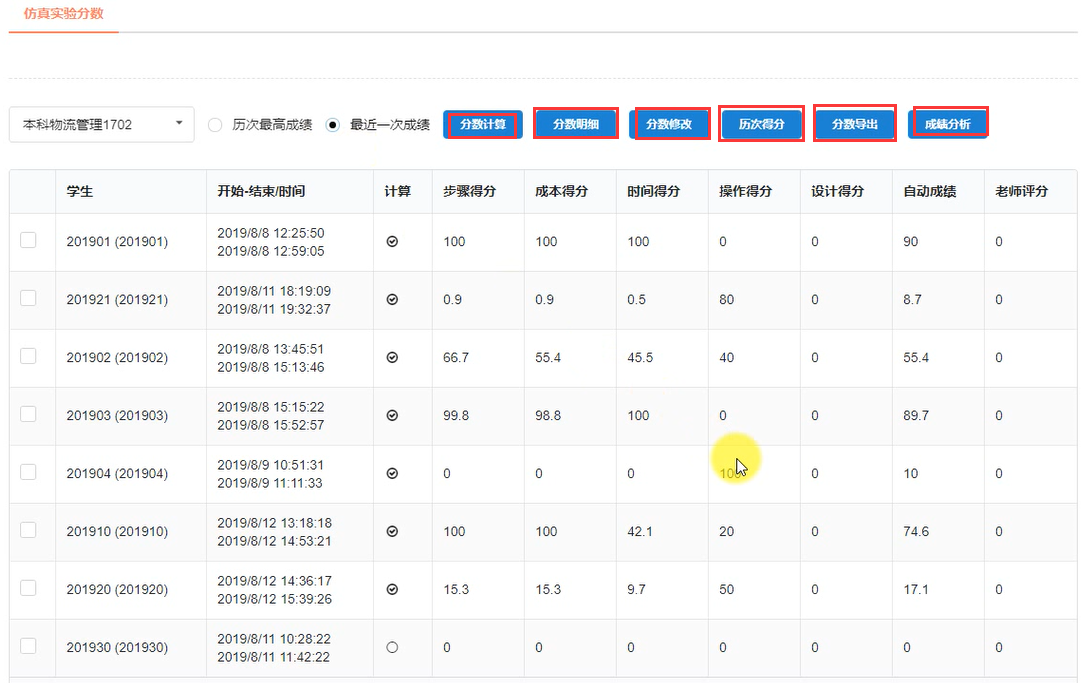The width and height of the screenshot is (1090, 683).
Task: Click the calculated check icon for student 201921
Action: coord(392,299)
